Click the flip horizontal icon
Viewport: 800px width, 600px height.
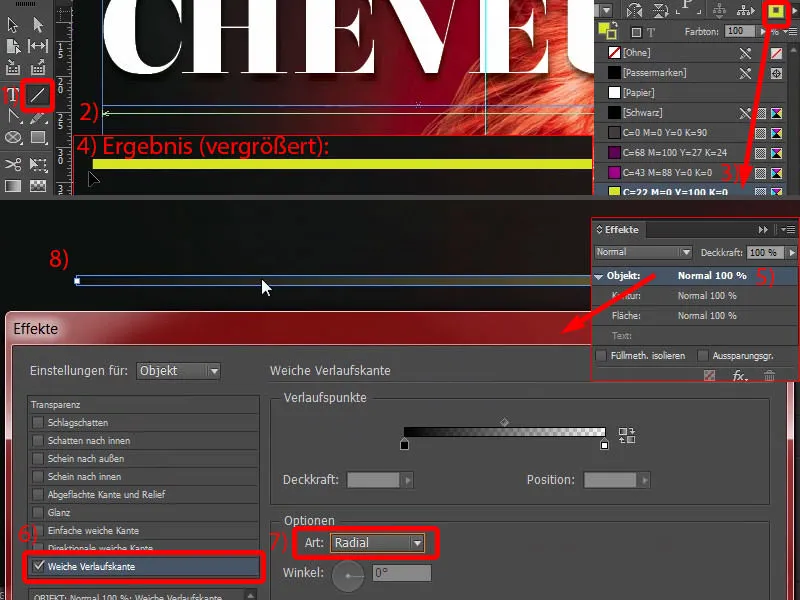(634, 10)
